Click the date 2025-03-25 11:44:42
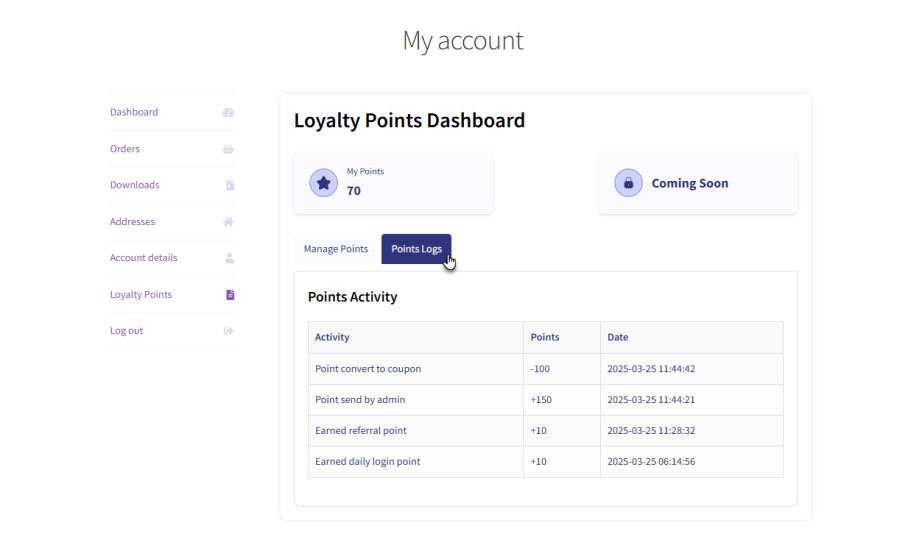The width and height of the screenshot is (900, 545). tap(651, 369)
